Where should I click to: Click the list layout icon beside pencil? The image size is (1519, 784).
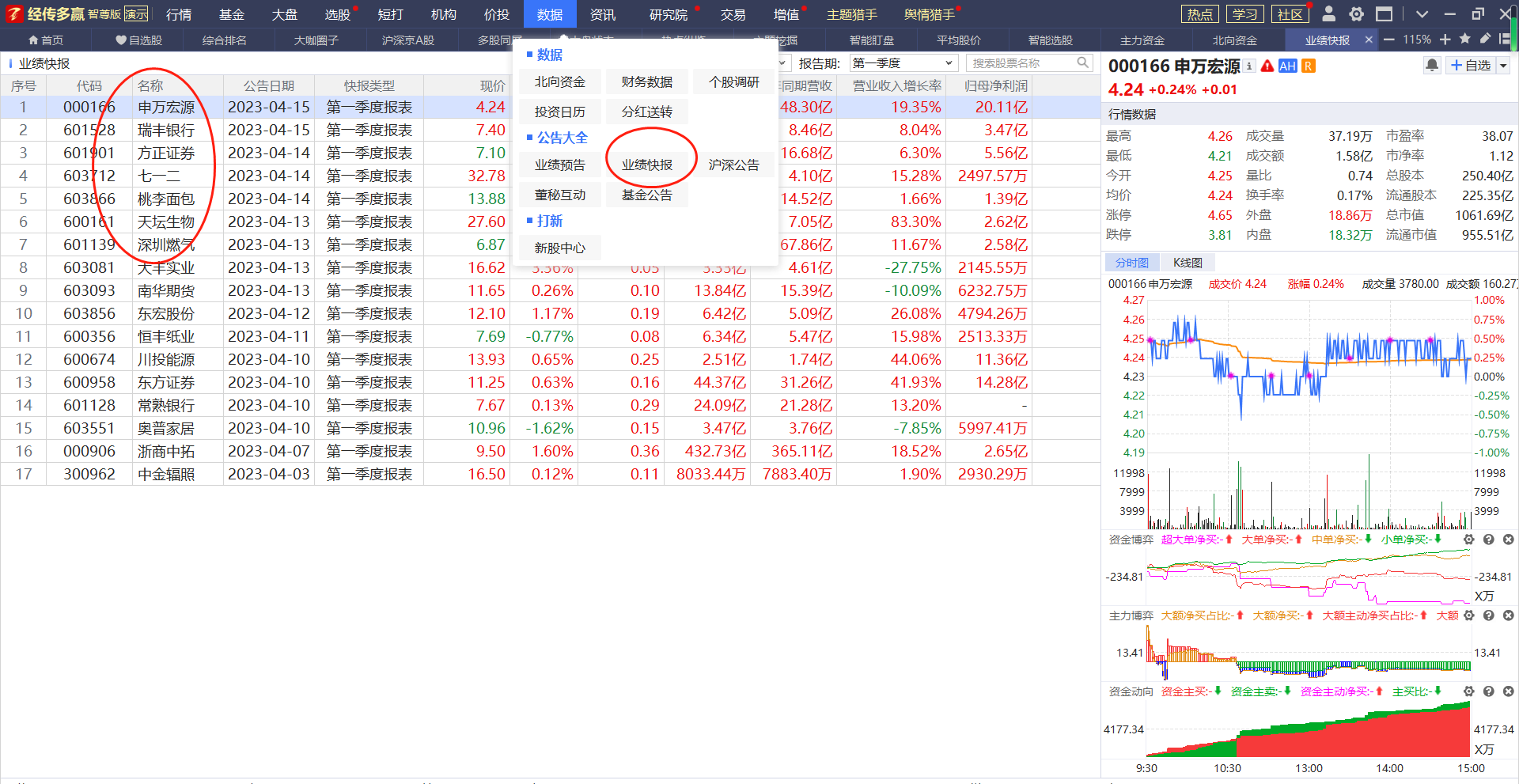click(x=1505, y=39)
